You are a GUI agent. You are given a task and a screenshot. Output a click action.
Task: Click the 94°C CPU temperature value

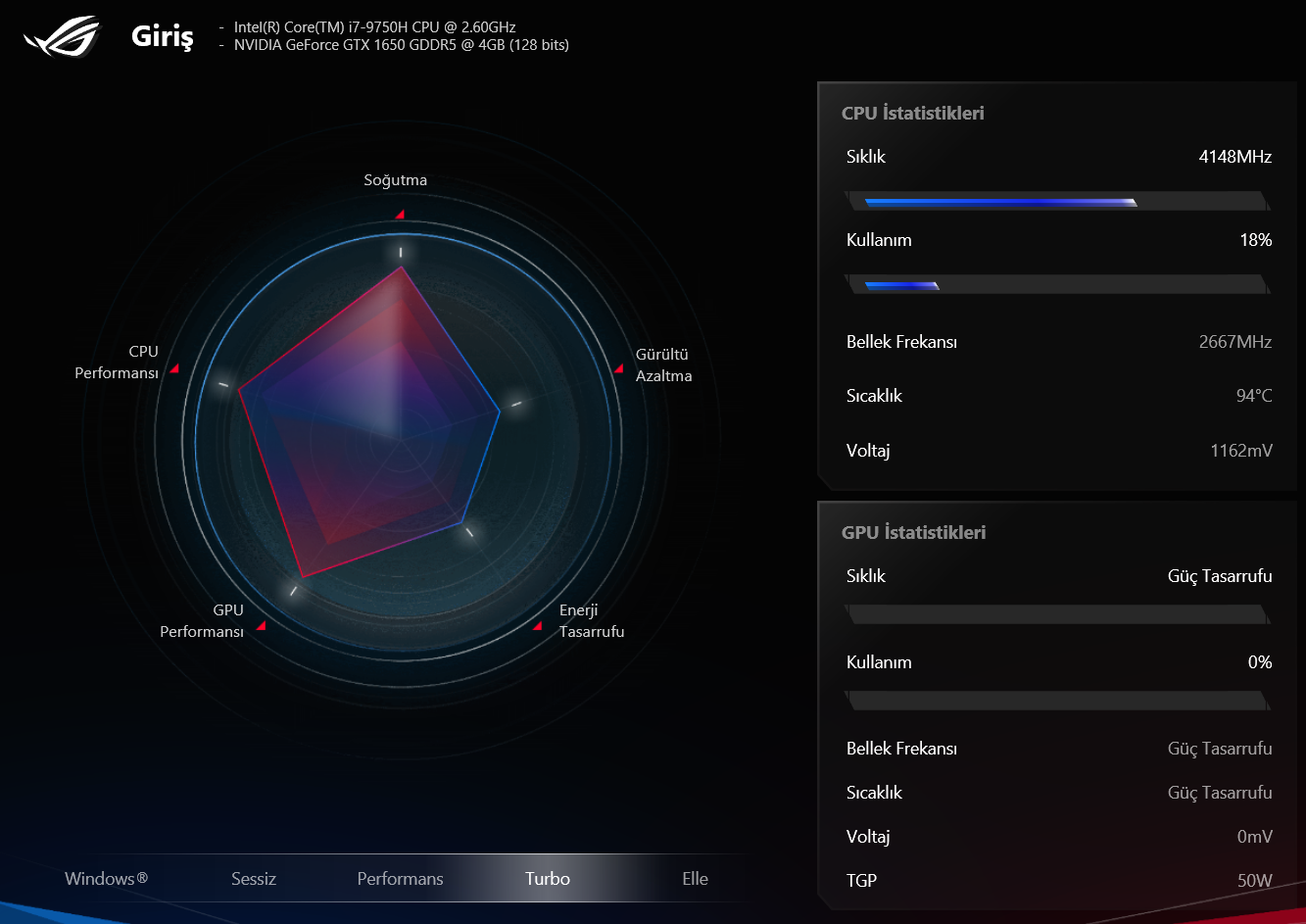coord(1254,396)
